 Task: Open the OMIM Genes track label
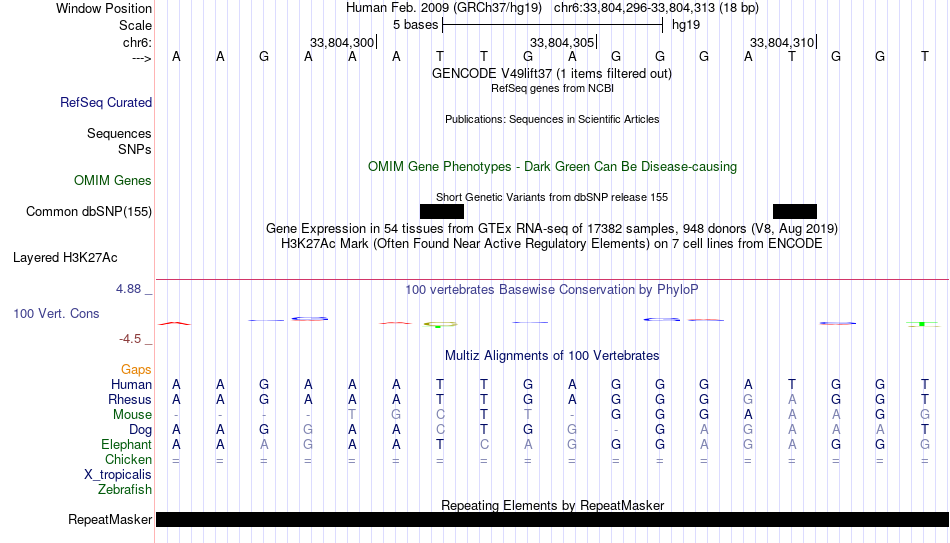[113, 181]
